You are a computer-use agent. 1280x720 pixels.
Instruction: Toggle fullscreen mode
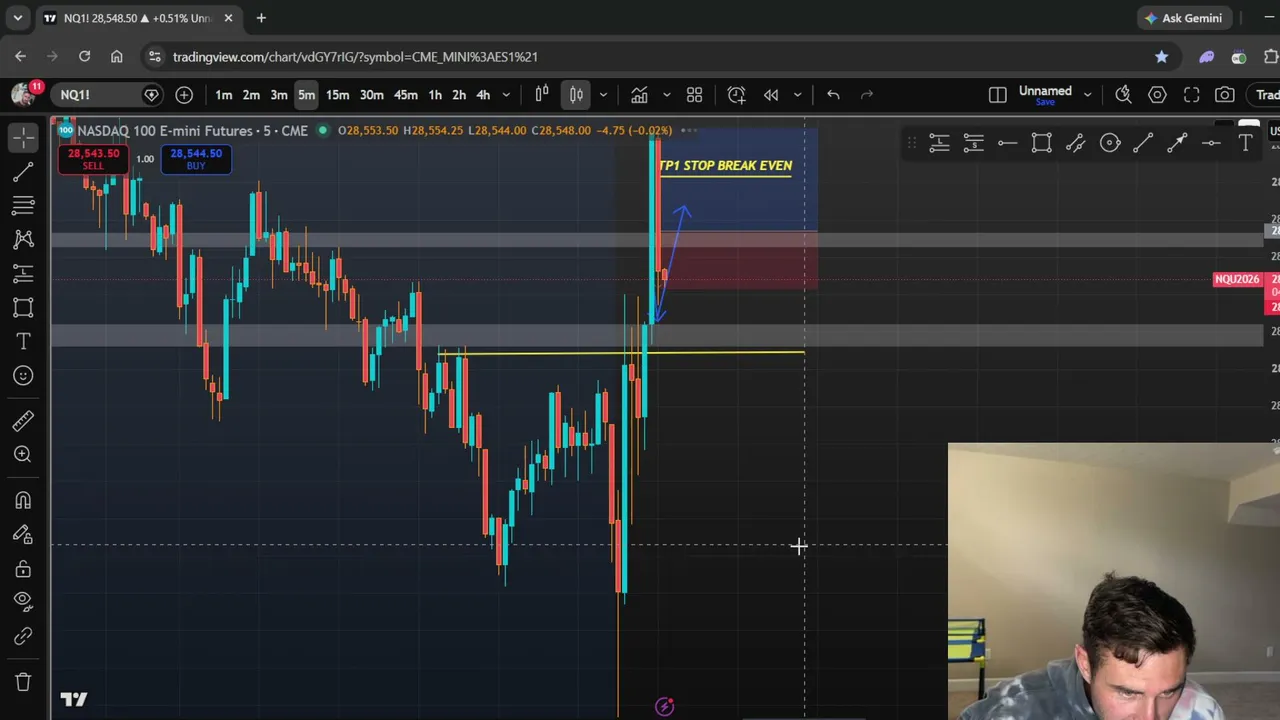pos(1191,95)
